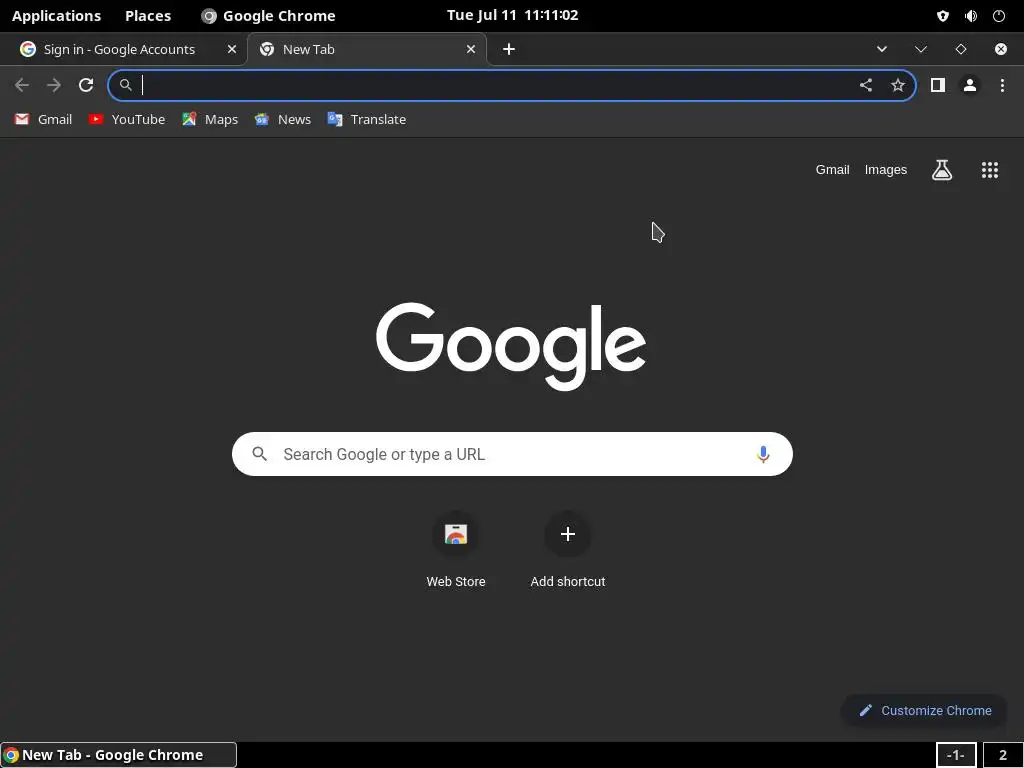
Task: Click the clock date Tue Jul 11
Action: (x=513, y=15)
